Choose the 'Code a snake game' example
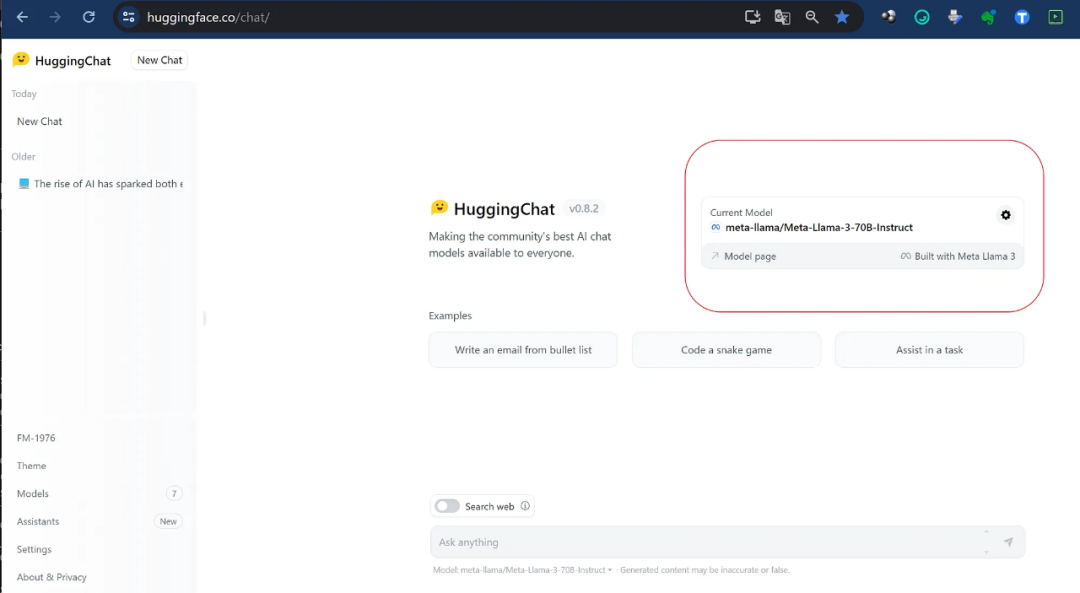The height and width of the screenshot is (593, 1080). pyautogui.click(x=726, y=350)
